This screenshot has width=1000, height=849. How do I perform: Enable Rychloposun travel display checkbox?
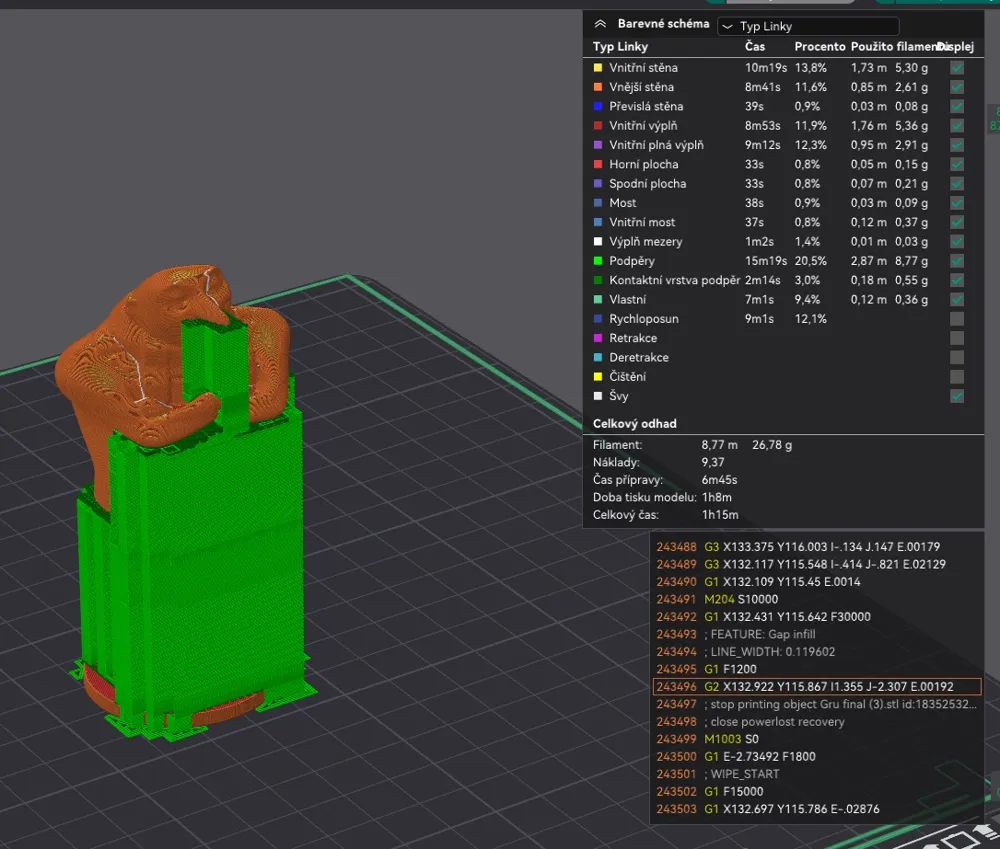[x=957, y=319]
